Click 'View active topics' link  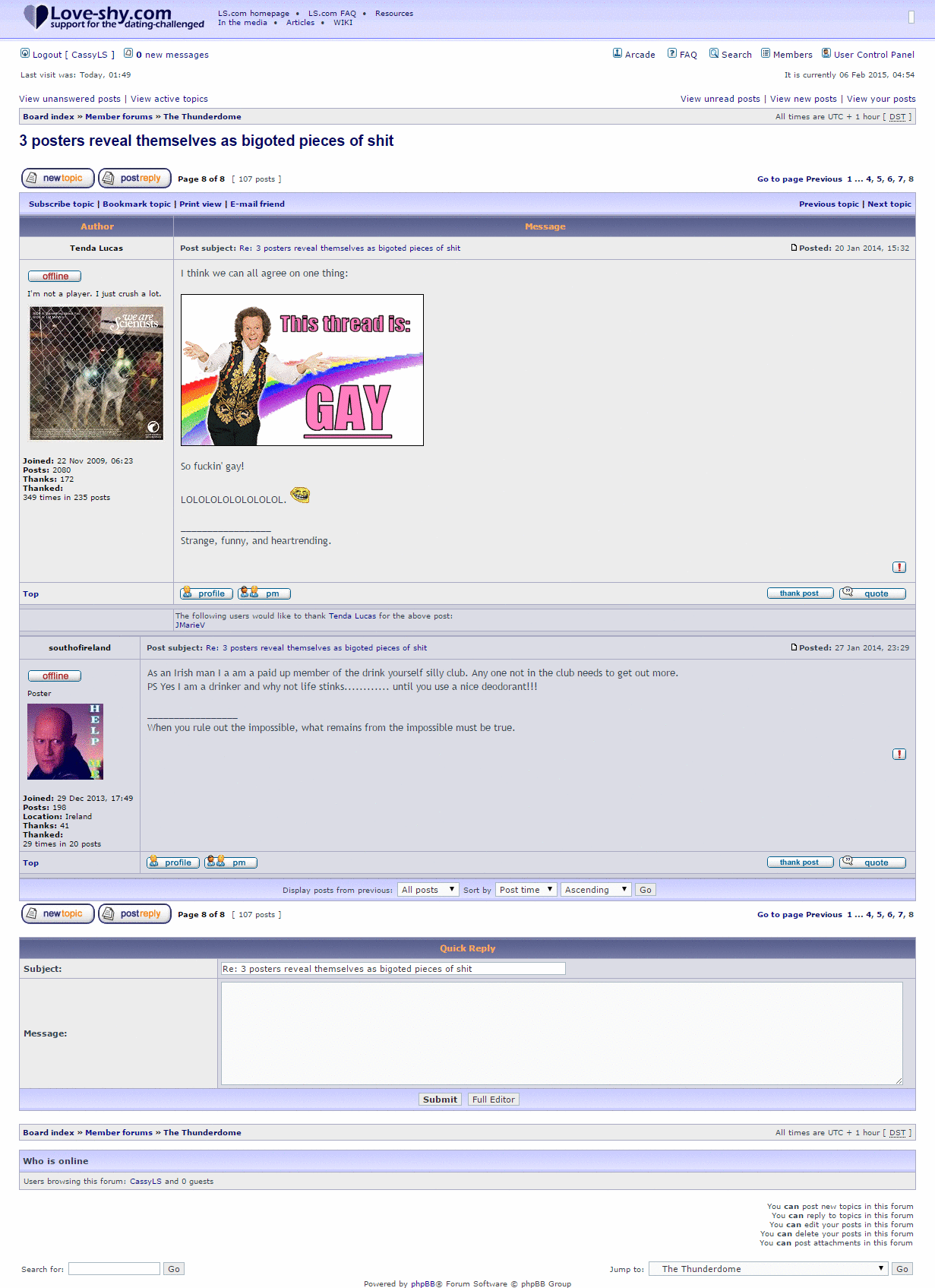coord(169,99)
